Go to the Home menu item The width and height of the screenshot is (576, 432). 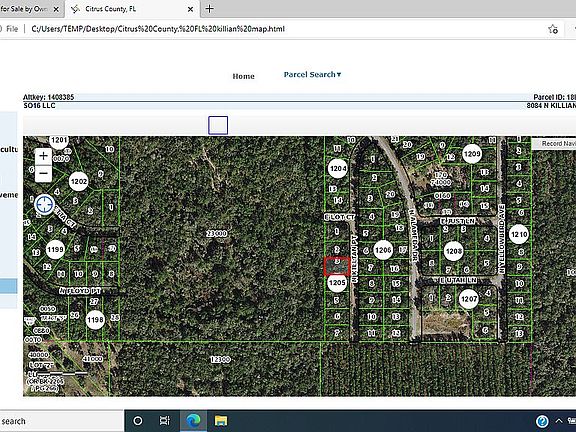243,76
